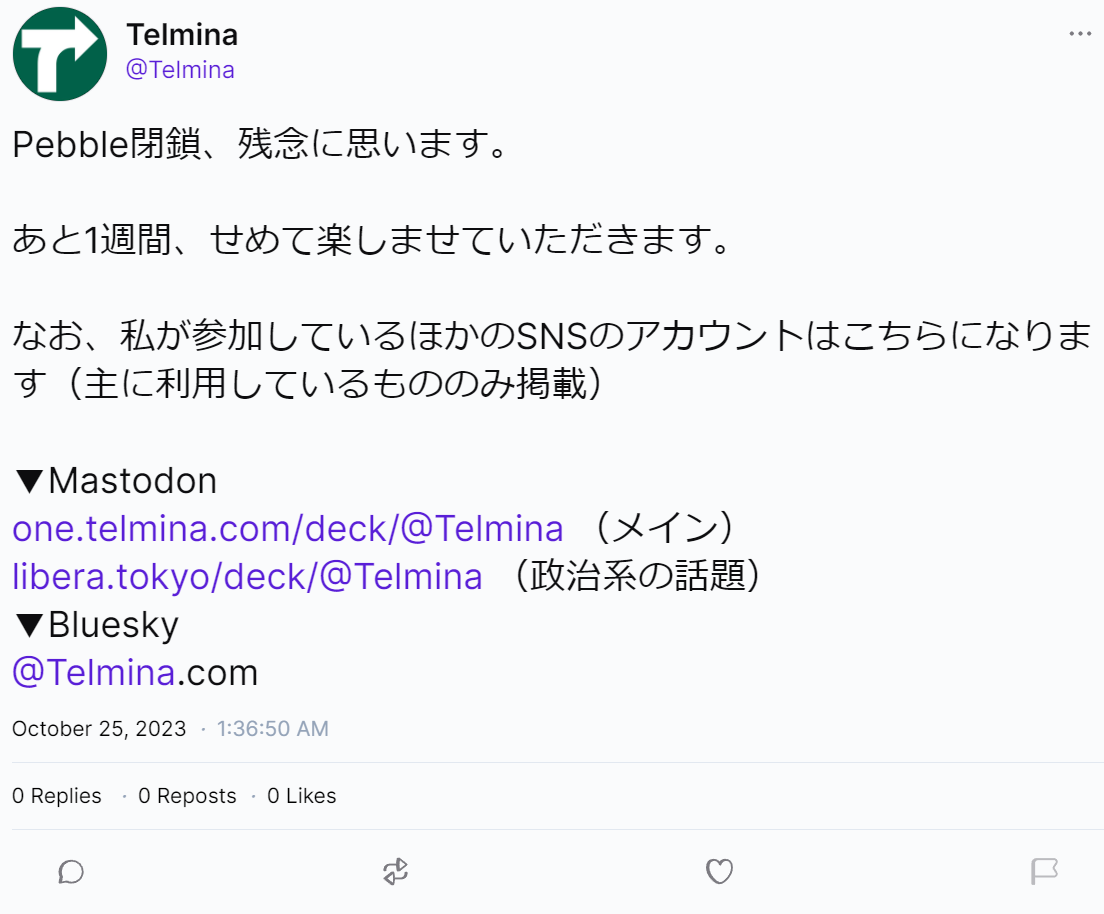1104x914 pixels.
Task: View the 0 Replies count
Action: (57, 796)
